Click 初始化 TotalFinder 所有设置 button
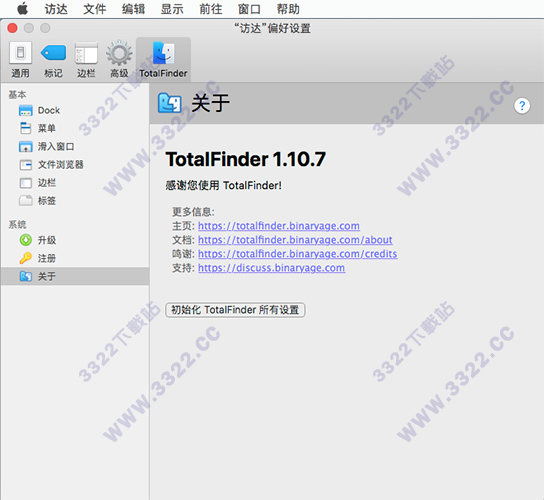The height and width of the screenshot is (500, 544). click(x=235, y=310)
